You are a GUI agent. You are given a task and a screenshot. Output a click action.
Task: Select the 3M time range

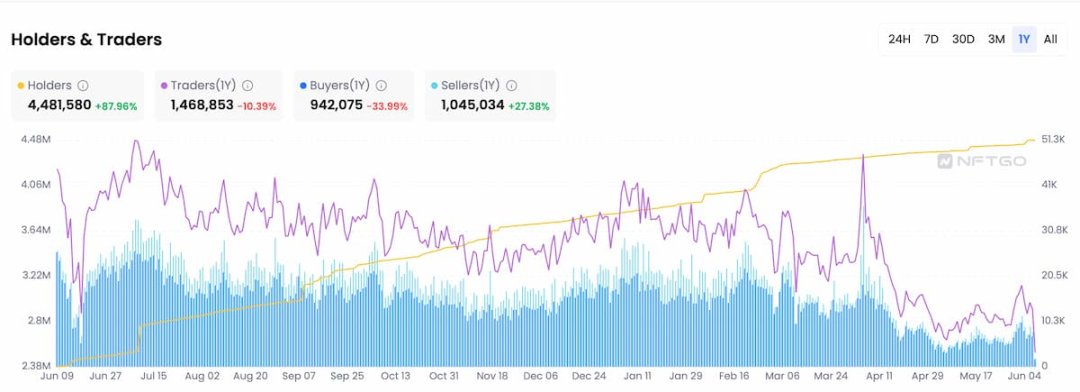[x=996, y=39]
